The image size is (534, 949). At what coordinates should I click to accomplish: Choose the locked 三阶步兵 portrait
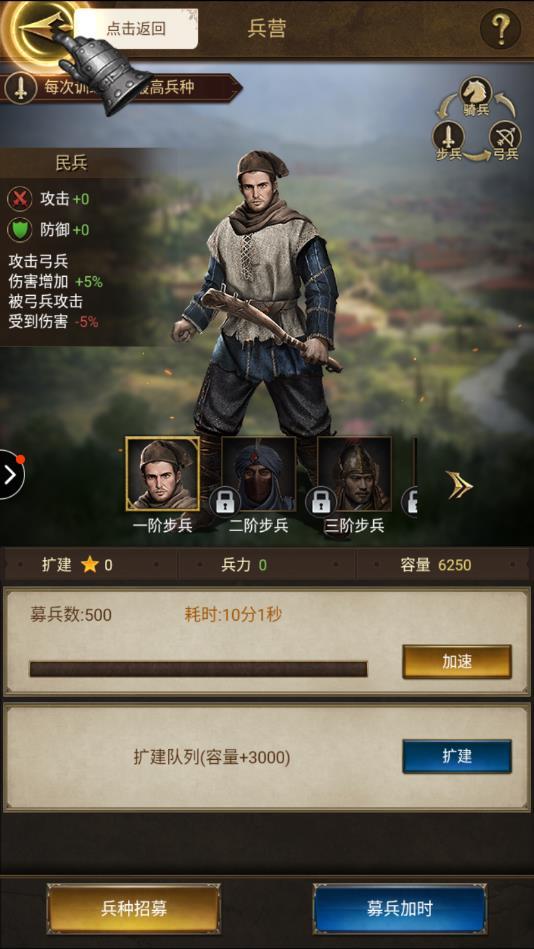click(x=354, y=473)
